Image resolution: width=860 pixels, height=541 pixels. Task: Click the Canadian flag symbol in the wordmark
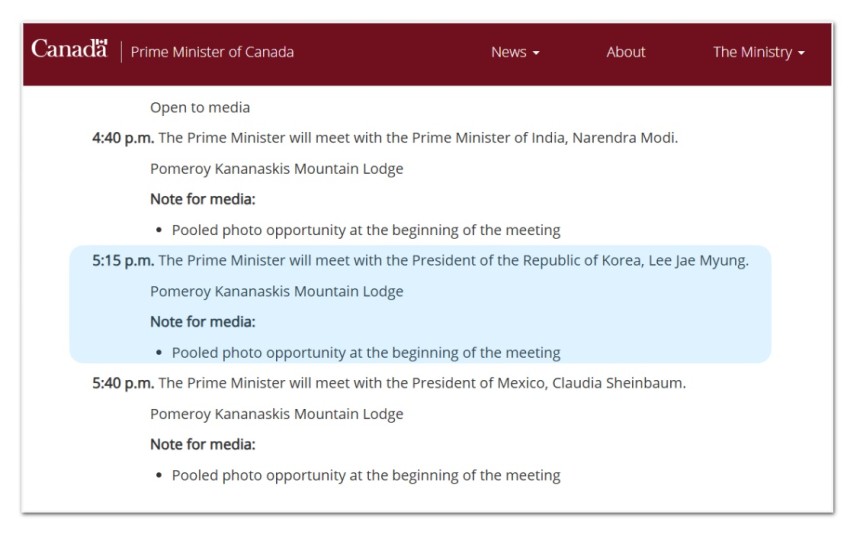(x=101, y=42)
